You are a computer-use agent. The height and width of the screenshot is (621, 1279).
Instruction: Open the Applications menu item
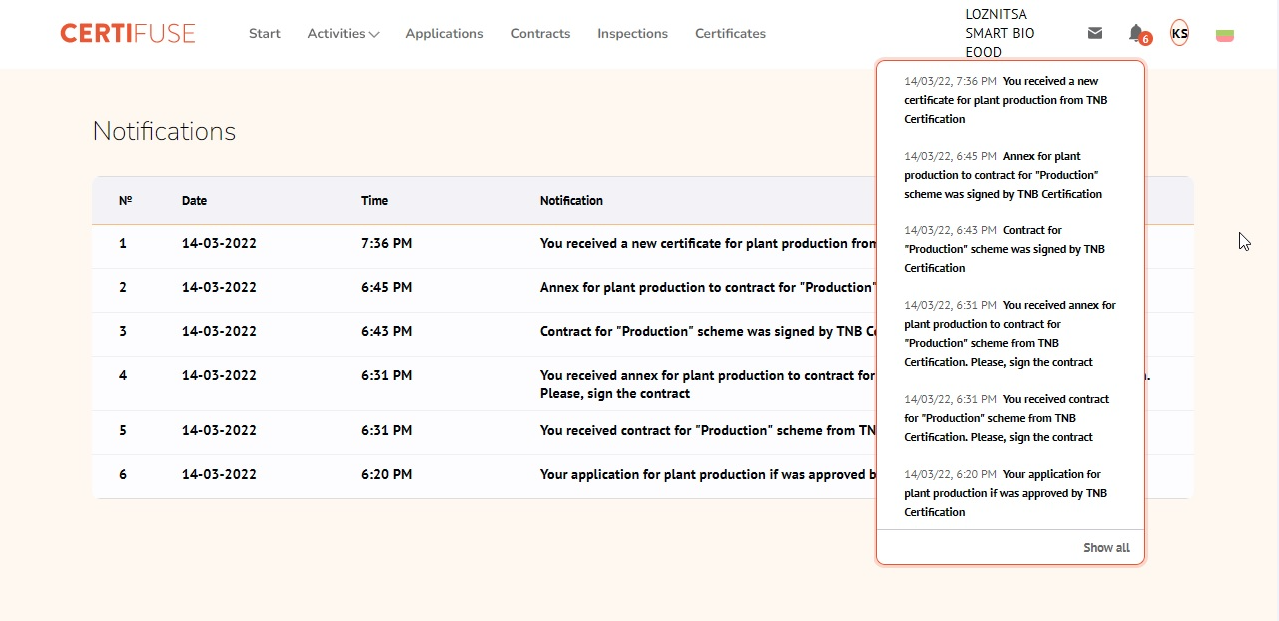[444, 34]
